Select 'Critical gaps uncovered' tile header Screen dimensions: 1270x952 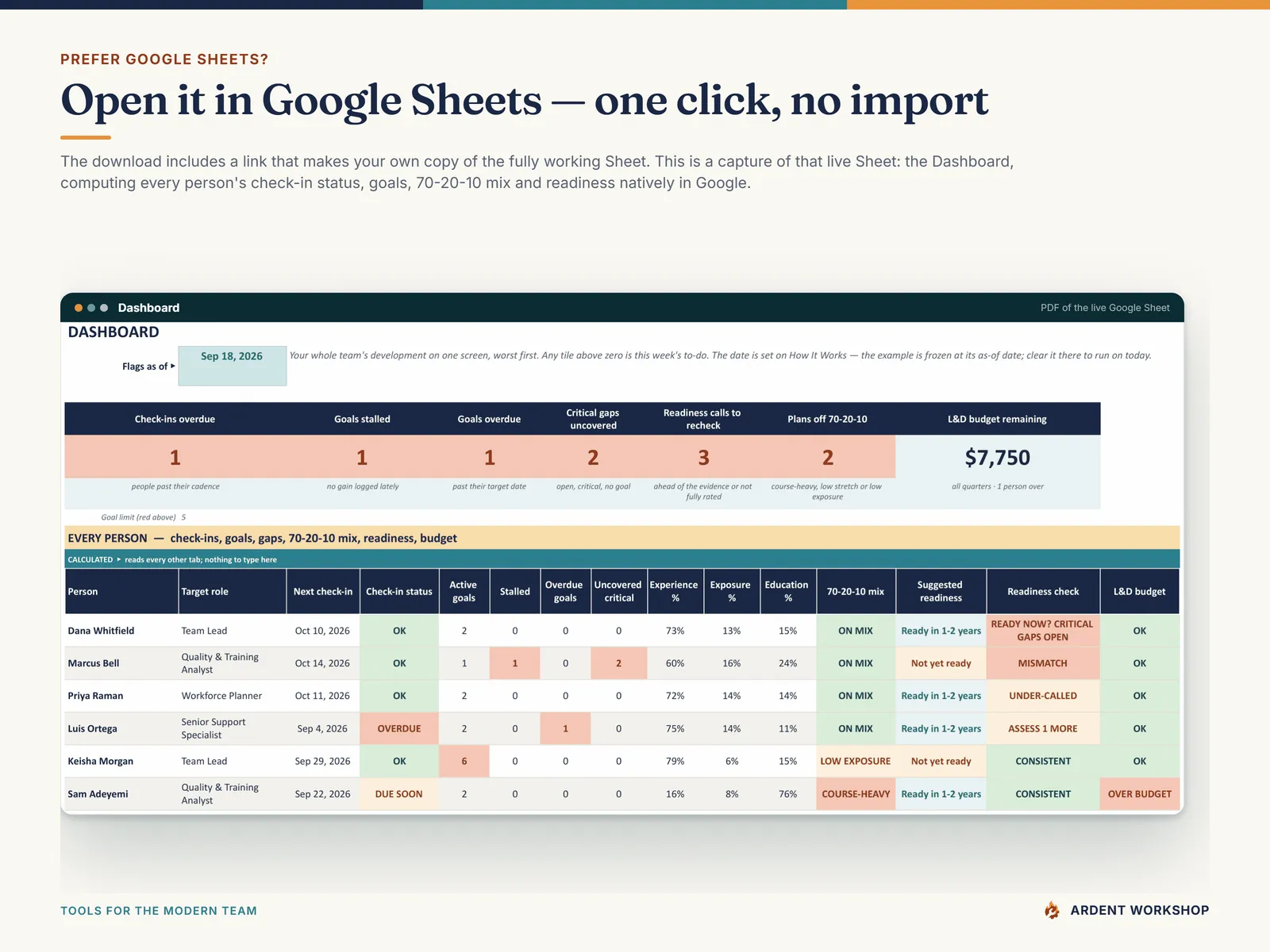coord(593,419)
